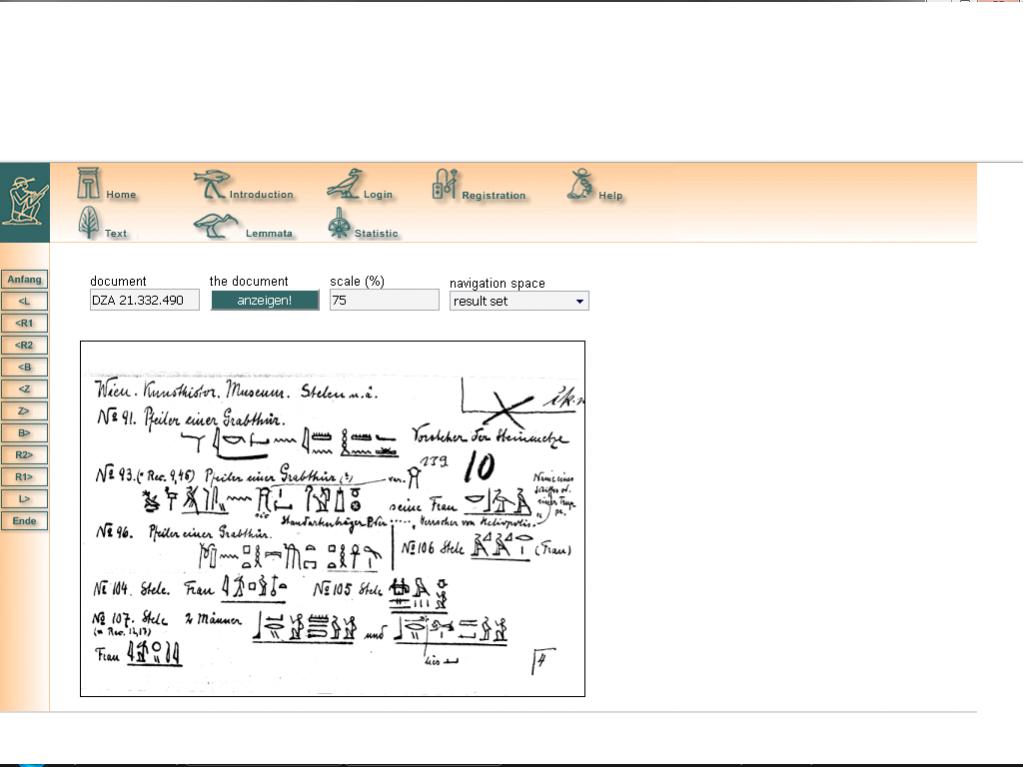Open Registration using its hieroglyph icon
The image size is (1023, 767).
445,185
